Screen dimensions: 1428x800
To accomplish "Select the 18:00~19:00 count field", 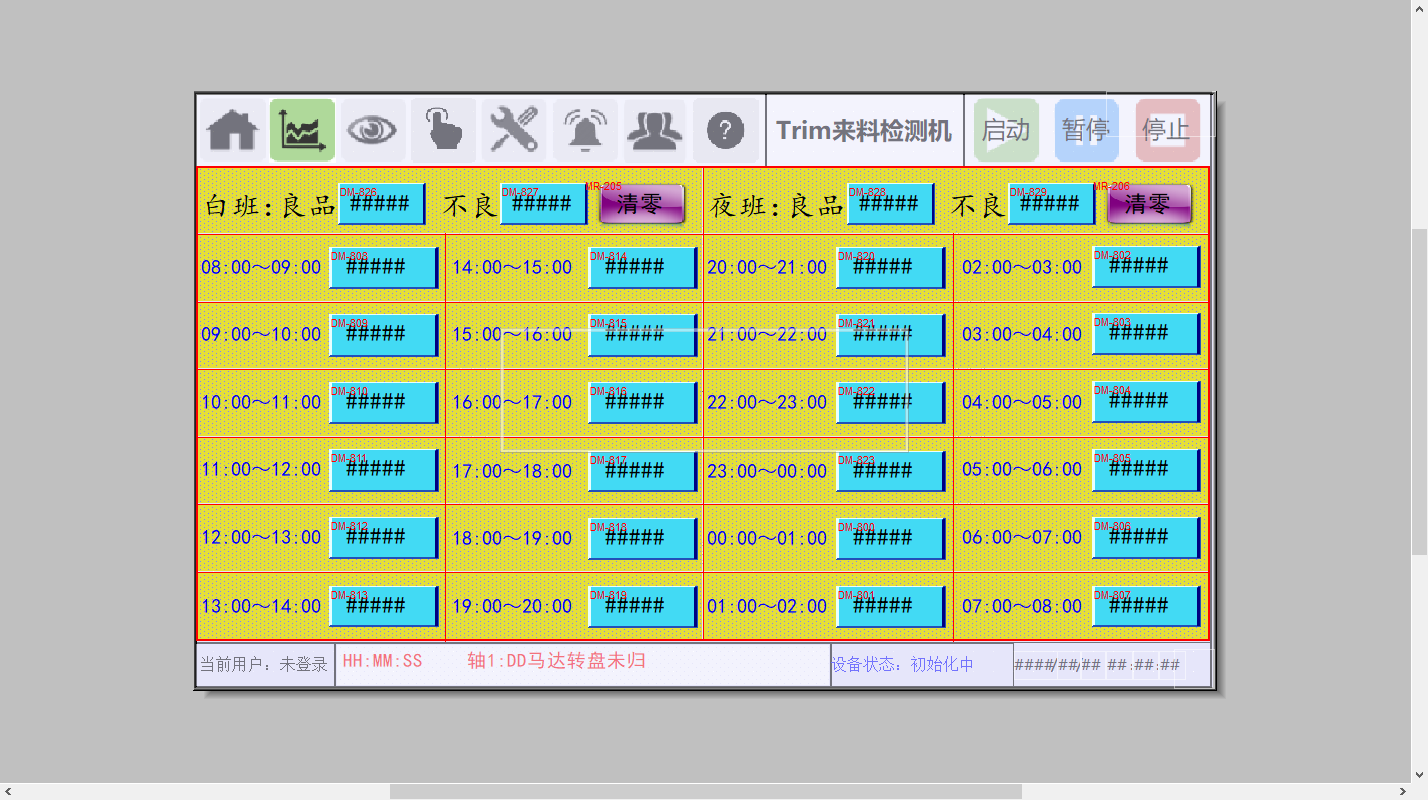I will tap(643, 537).
